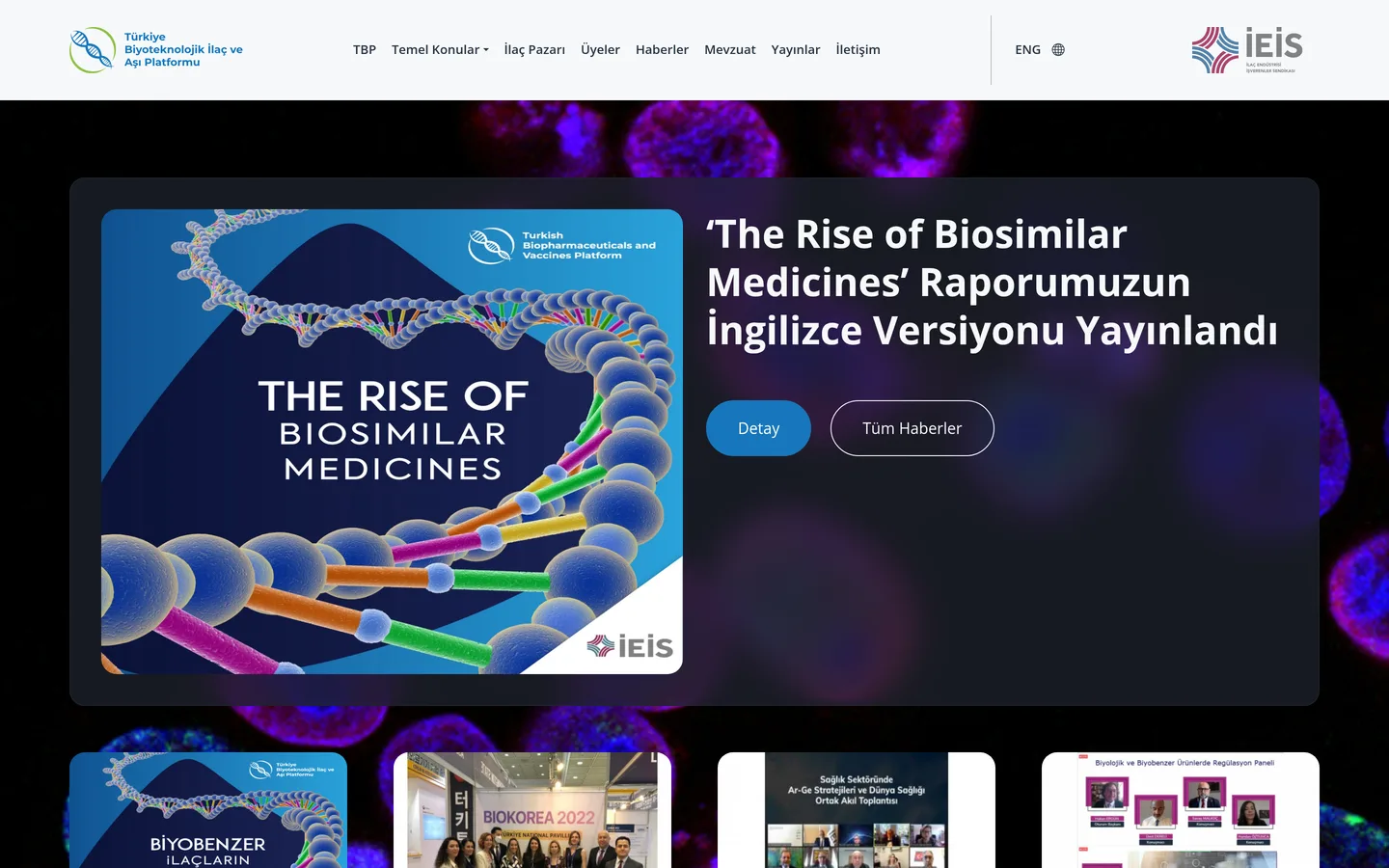Click the Detay button
The width and height of the screenshot is (1389, 868).
(x=758, y=428)
